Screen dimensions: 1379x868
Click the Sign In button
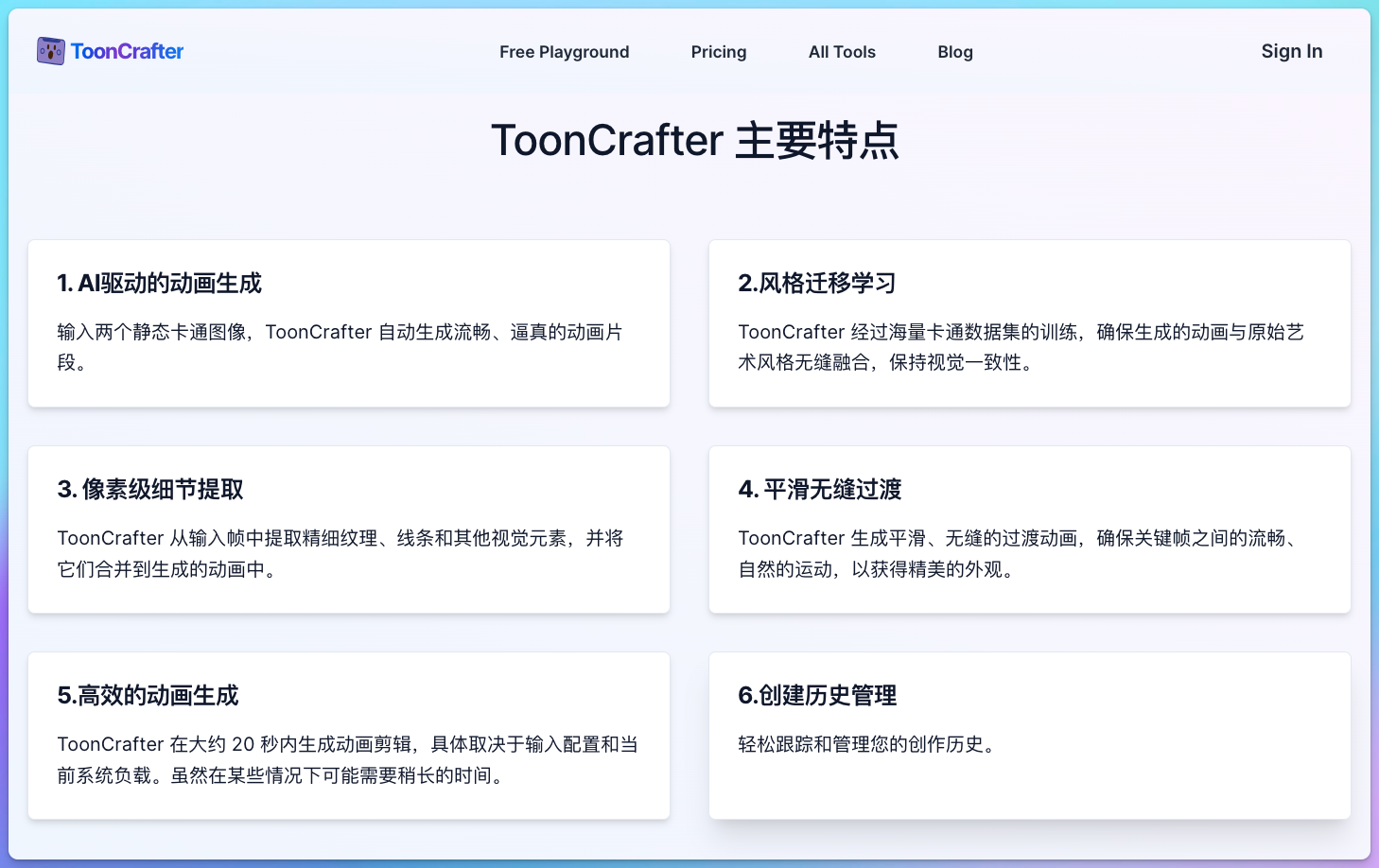click(1291, 51)
